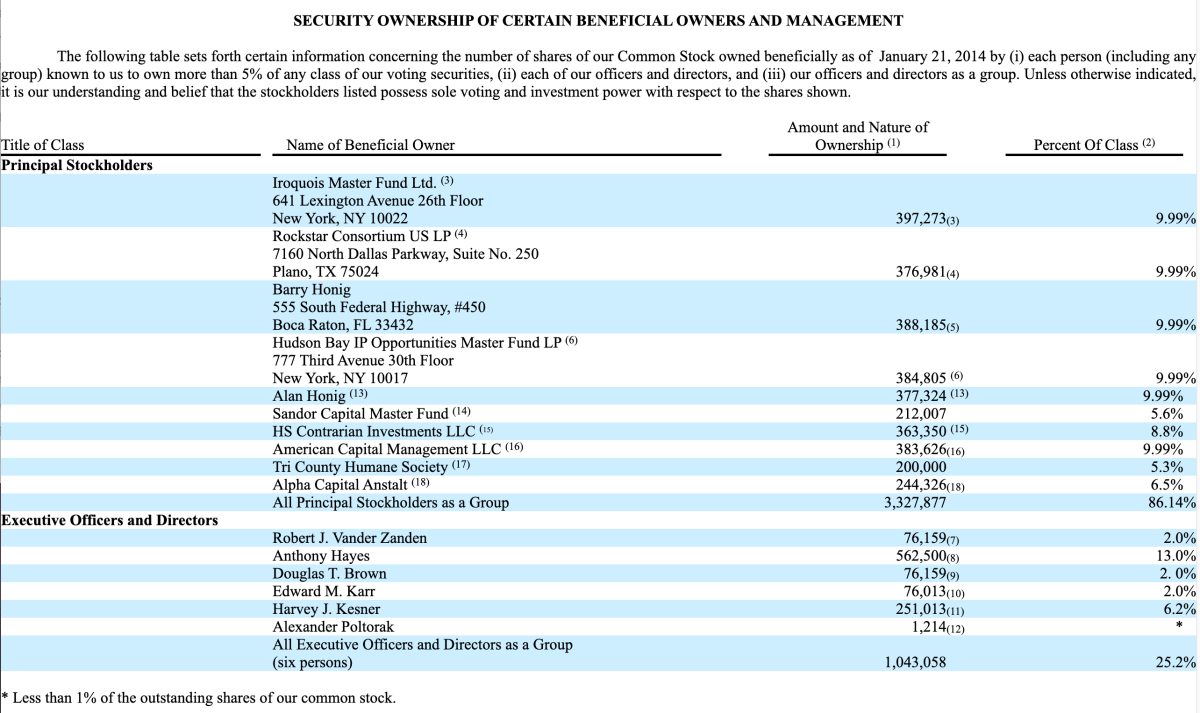Click '777 Third Avenue 30th Floor' line
The width and height of the screenshot is (1200, 713).
tap(363, 361)
